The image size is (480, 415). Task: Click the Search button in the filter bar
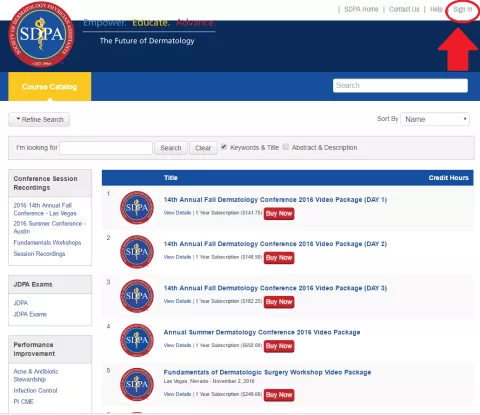(x=171, y=148)
